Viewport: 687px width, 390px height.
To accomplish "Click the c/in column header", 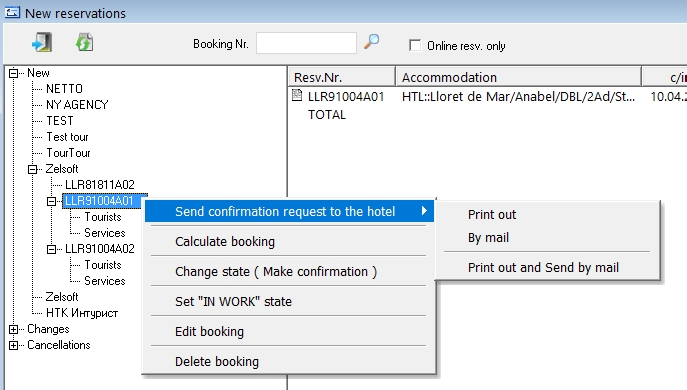I will (665, 77).
